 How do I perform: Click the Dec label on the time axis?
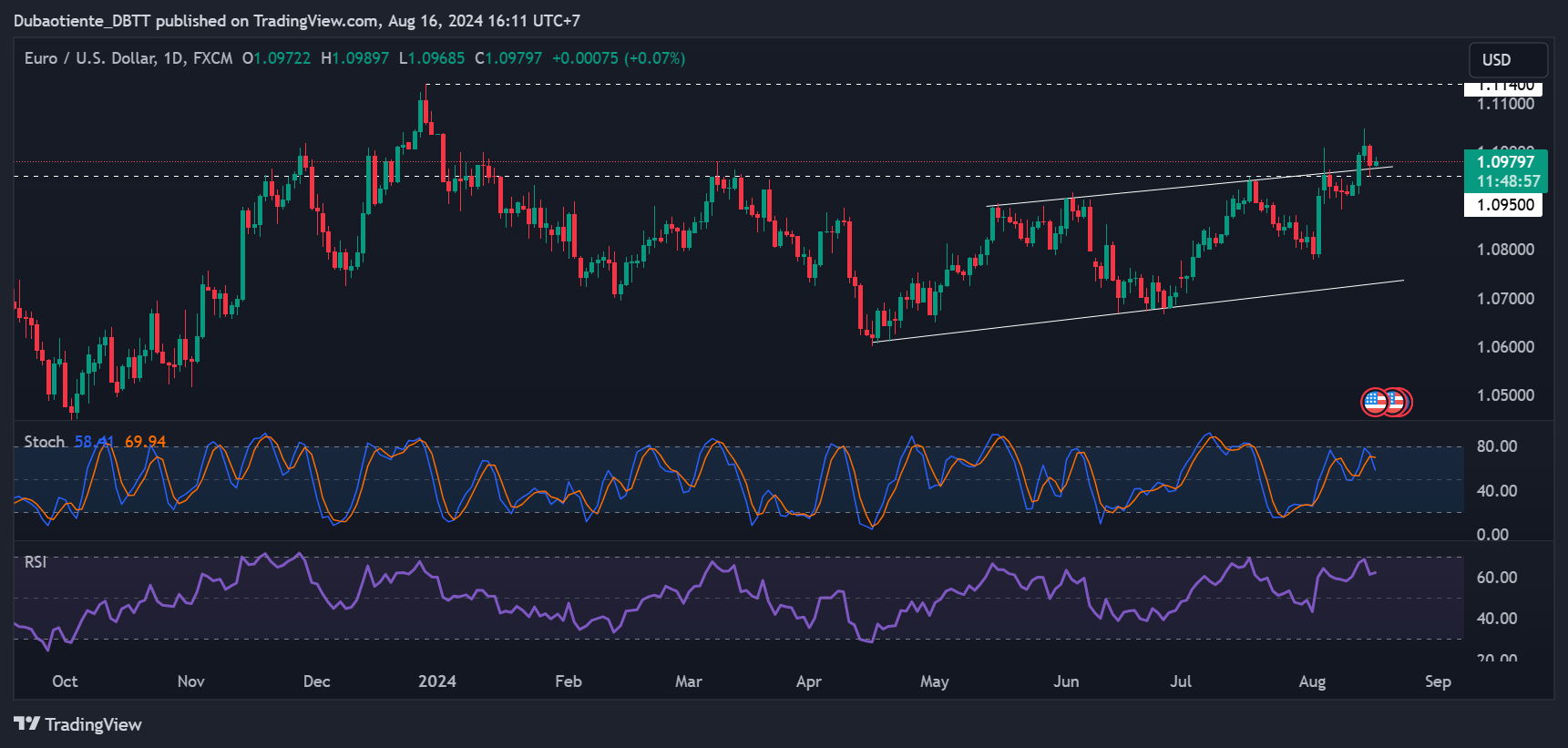coord(316,681)
